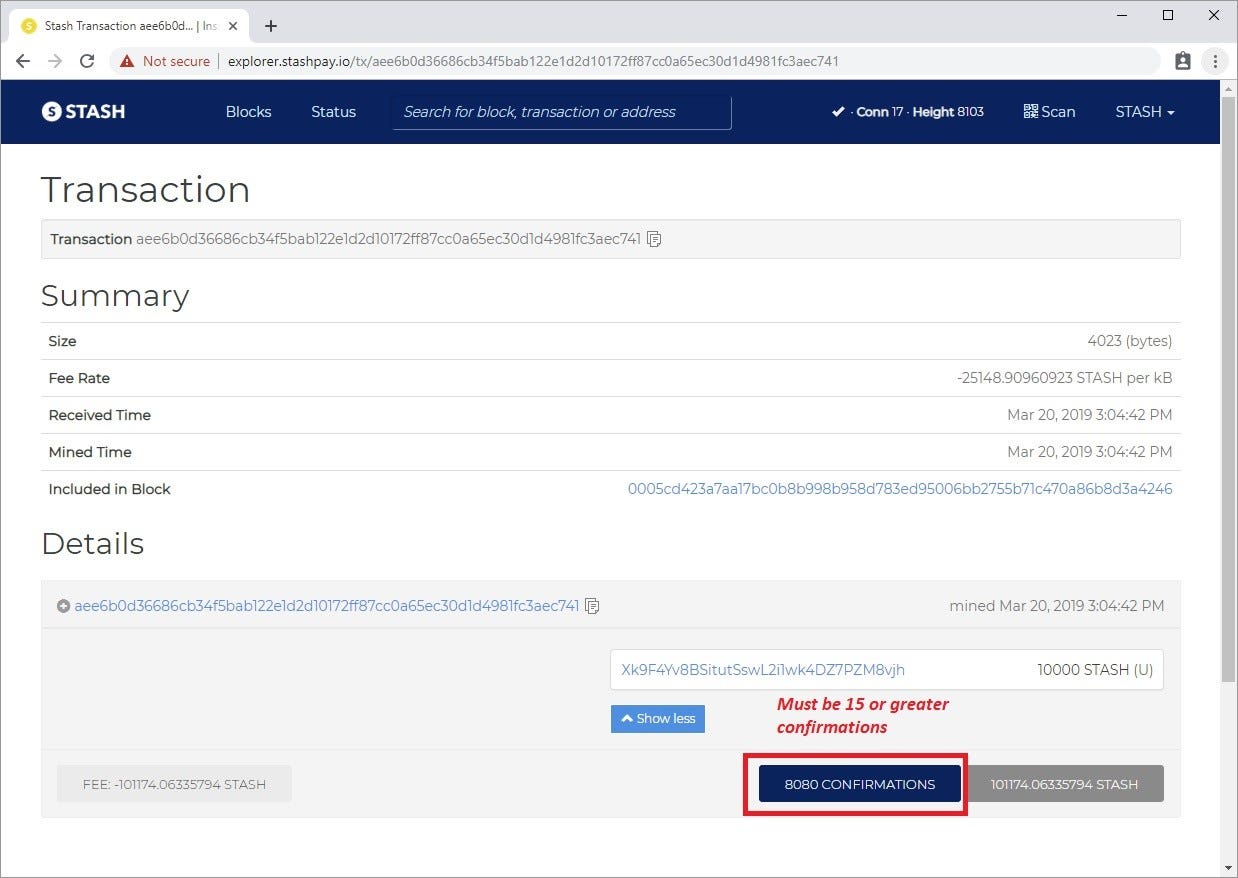Click the Not secure warning icon

[x=127, y=61]
